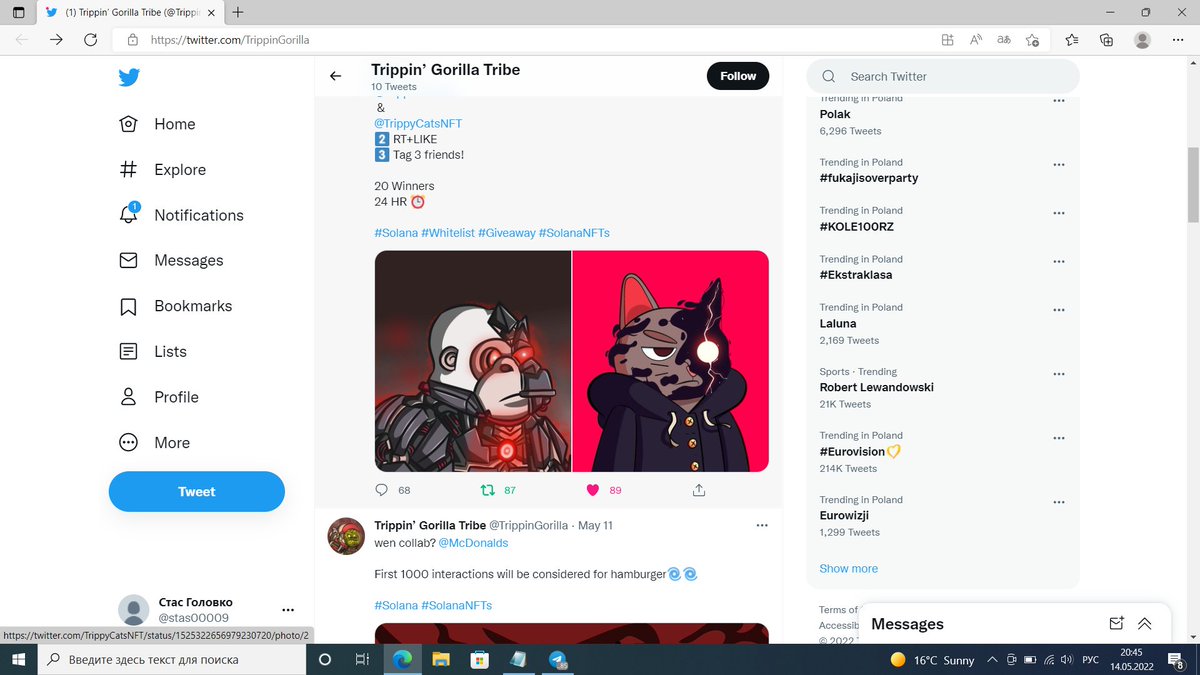
Task: Click the Search Twitter field
Action: tap(943, 76)
